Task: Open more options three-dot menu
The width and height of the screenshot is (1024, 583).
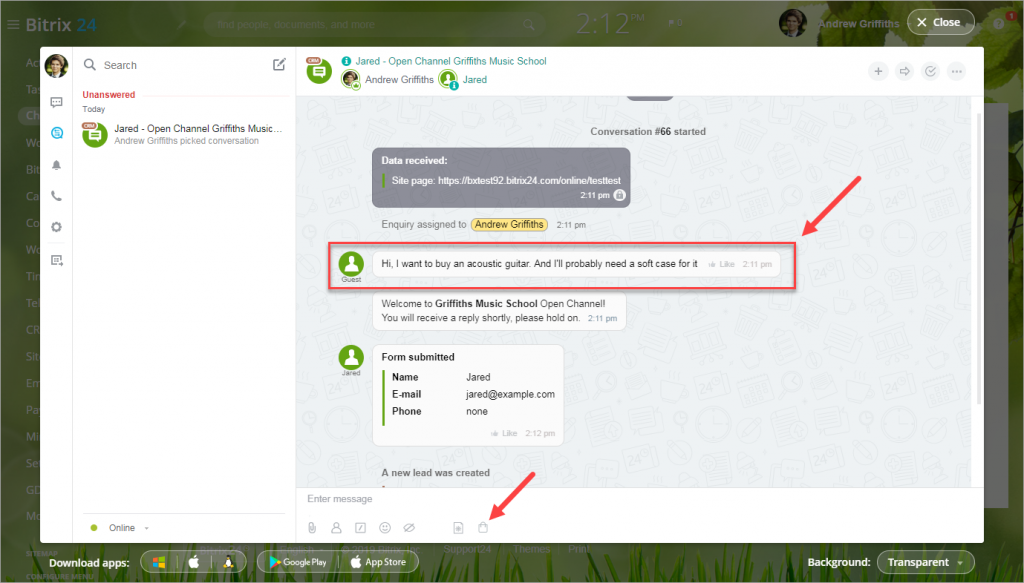Action: pos(957,71)
